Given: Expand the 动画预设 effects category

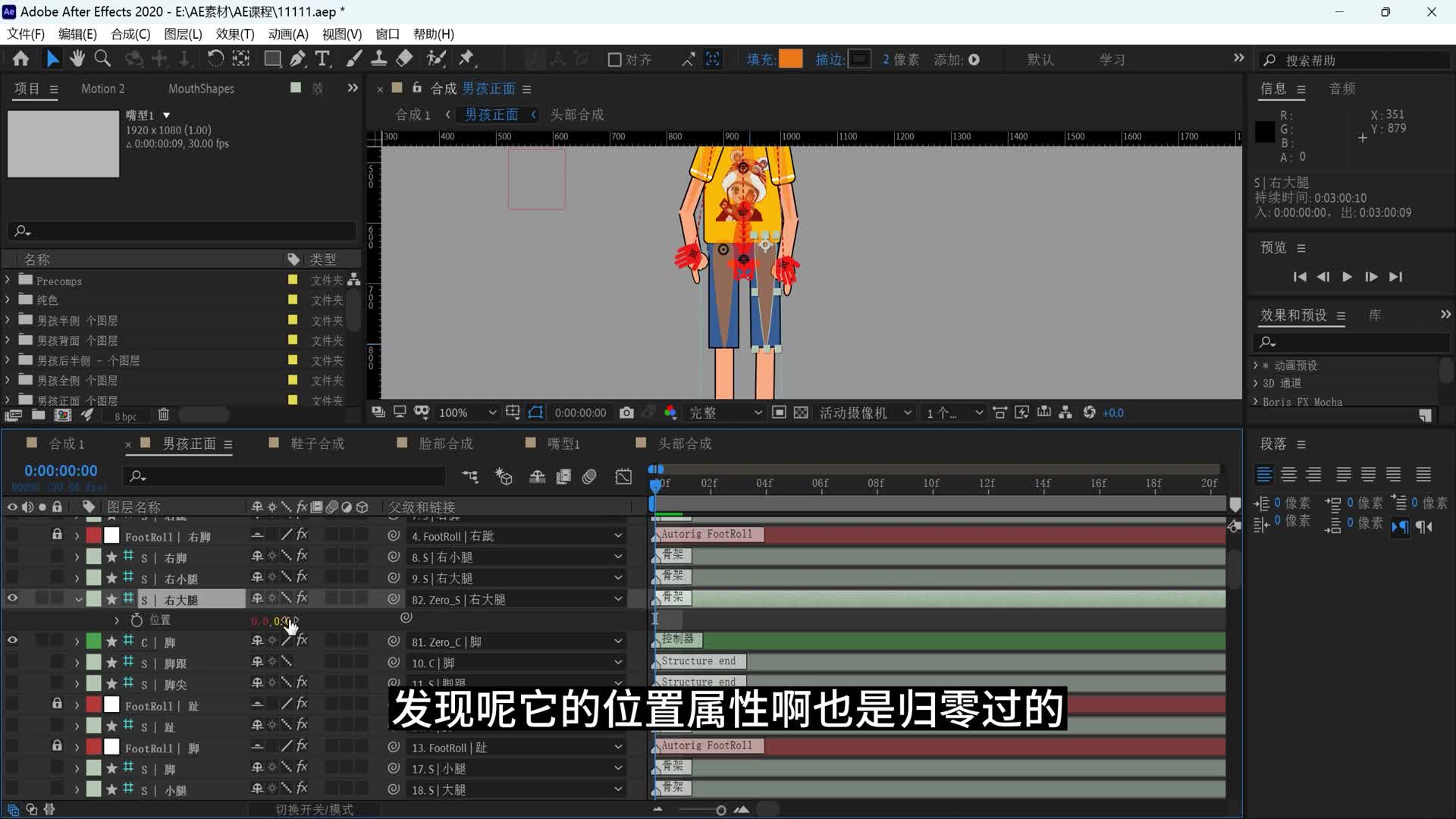Looking at the screenshot, I should (x=1256, y=366).
